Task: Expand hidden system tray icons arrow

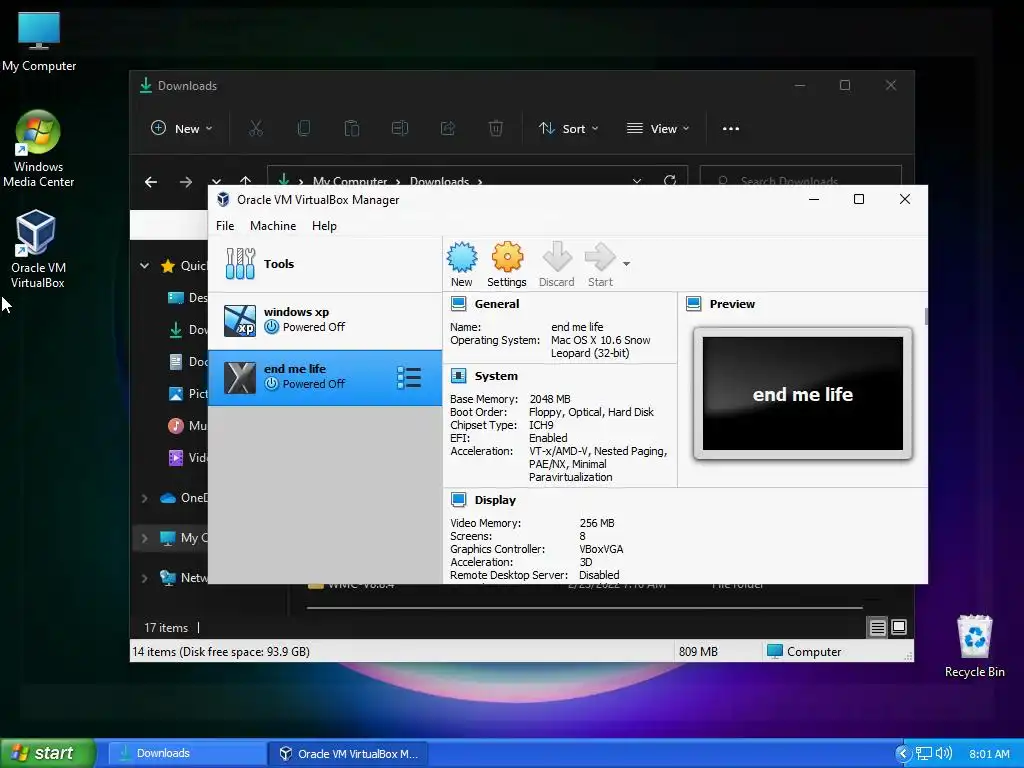Action: [x=903, y=754]
